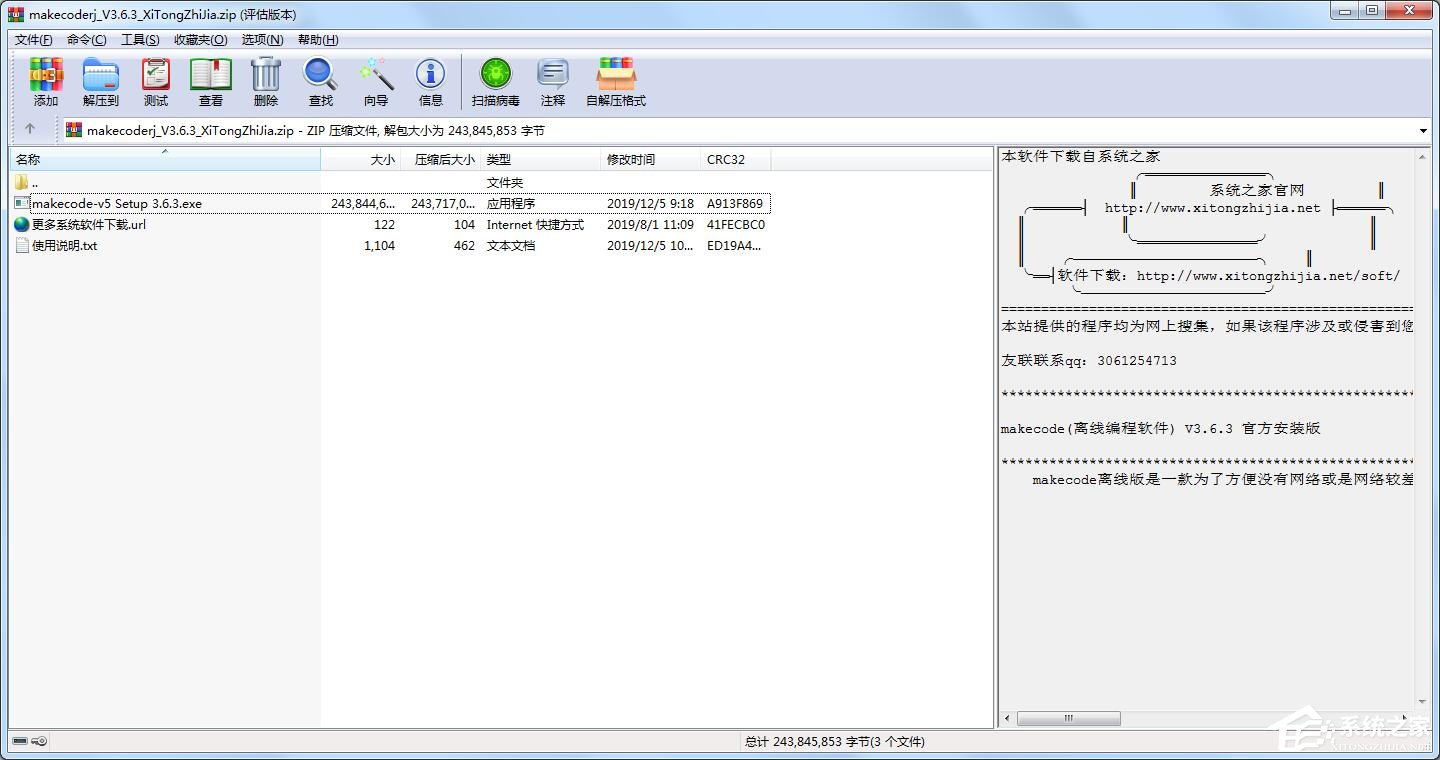Sort by CRC32 column header
Image resolution: width=1440 pixels, height=760 pixels.
(x=736, y=159)
